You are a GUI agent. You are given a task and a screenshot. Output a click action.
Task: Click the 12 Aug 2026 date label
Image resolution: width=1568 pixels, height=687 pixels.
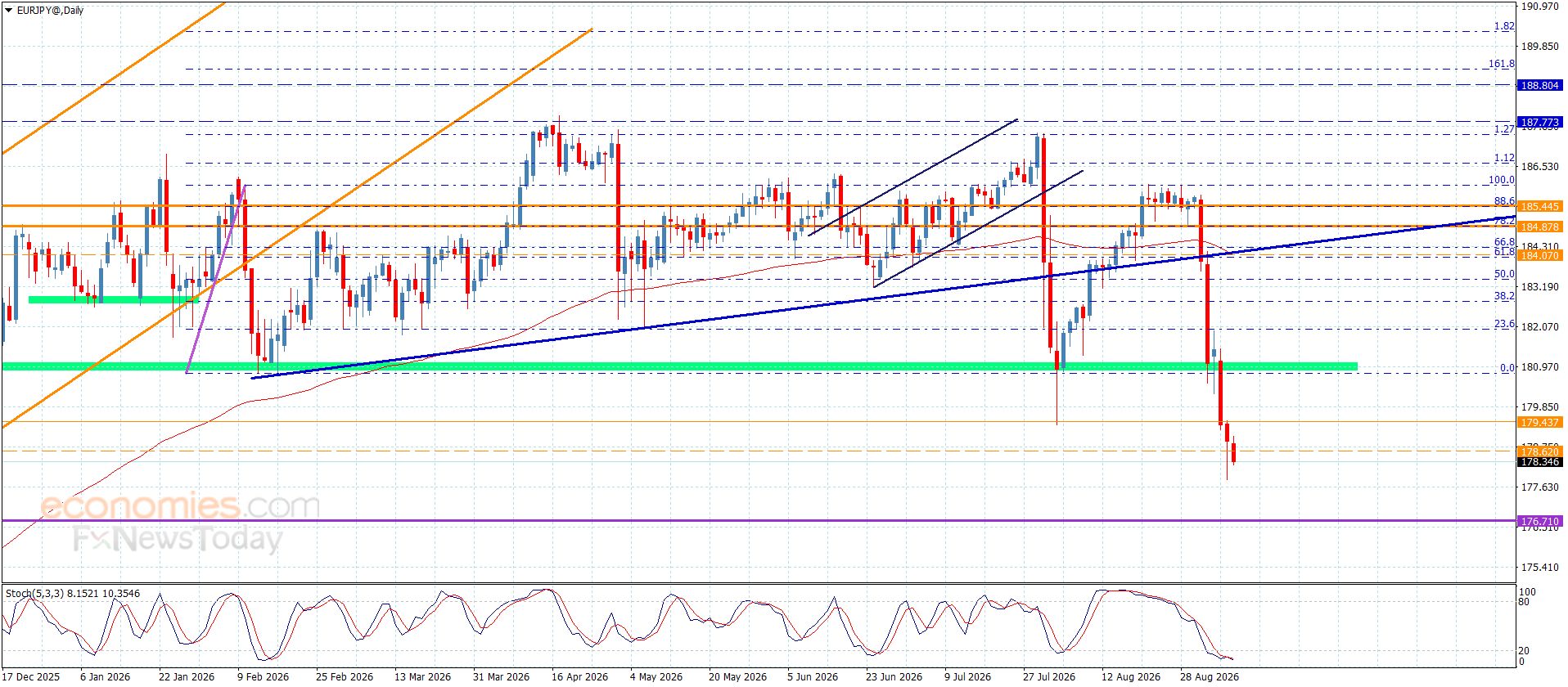click(x=1130, y=676)
